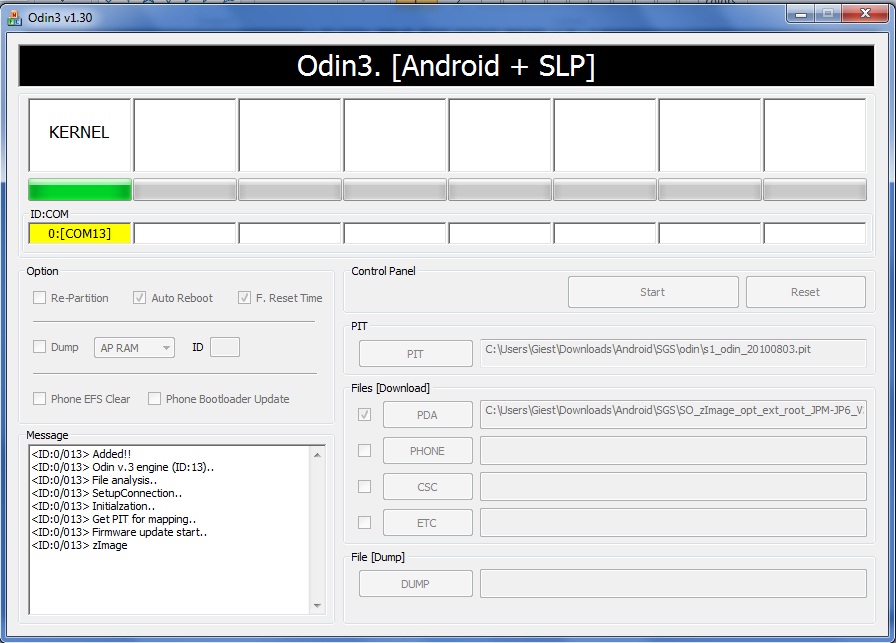This screenshot has height=643, width=896.
Task: Click the PIT file path field
Action: coord(673,353)
